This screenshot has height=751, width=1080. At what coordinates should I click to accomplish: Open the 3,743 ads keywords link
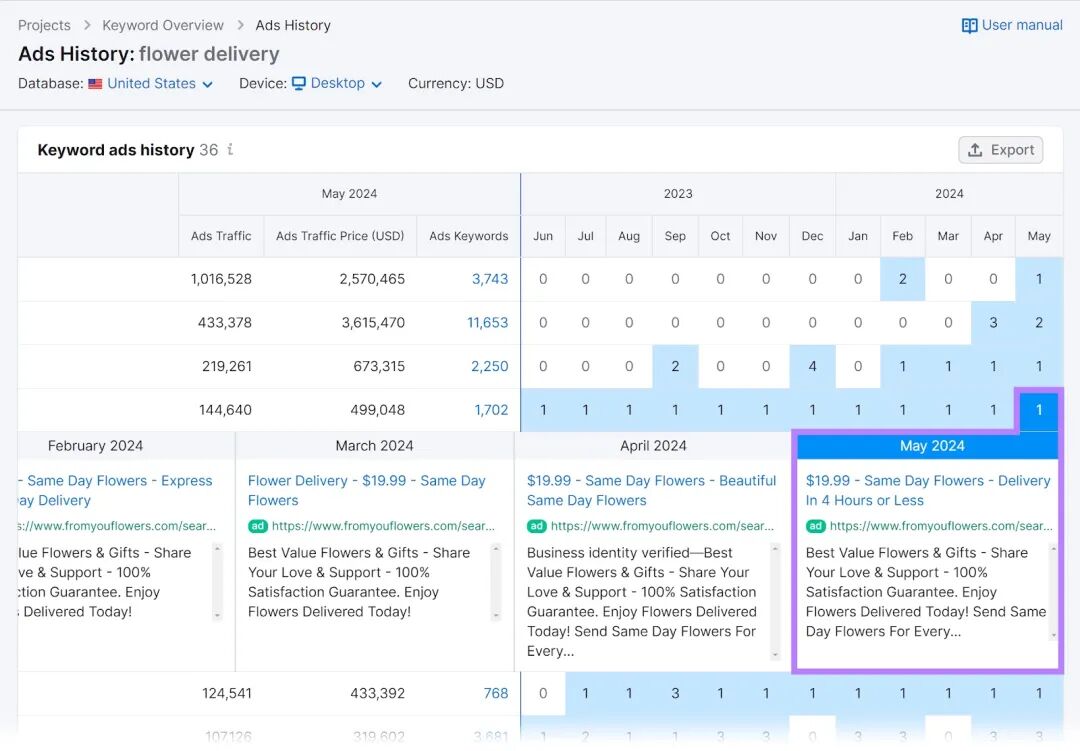[490, 279]
